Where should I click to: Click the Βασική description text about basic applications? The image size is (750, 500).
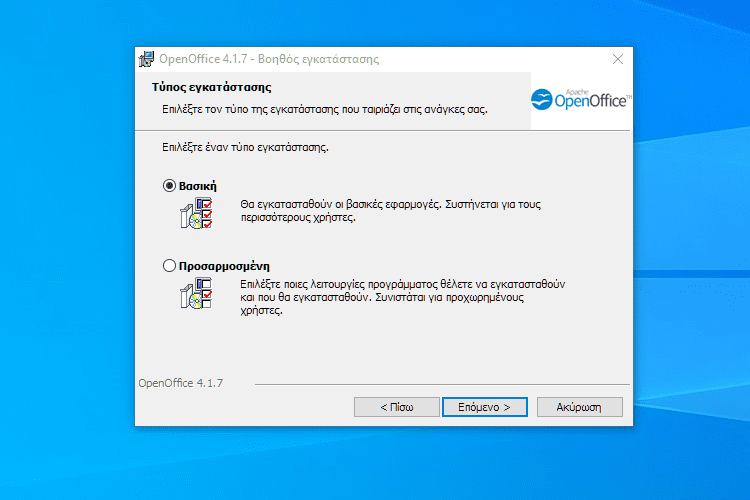[x=390, y=211]
